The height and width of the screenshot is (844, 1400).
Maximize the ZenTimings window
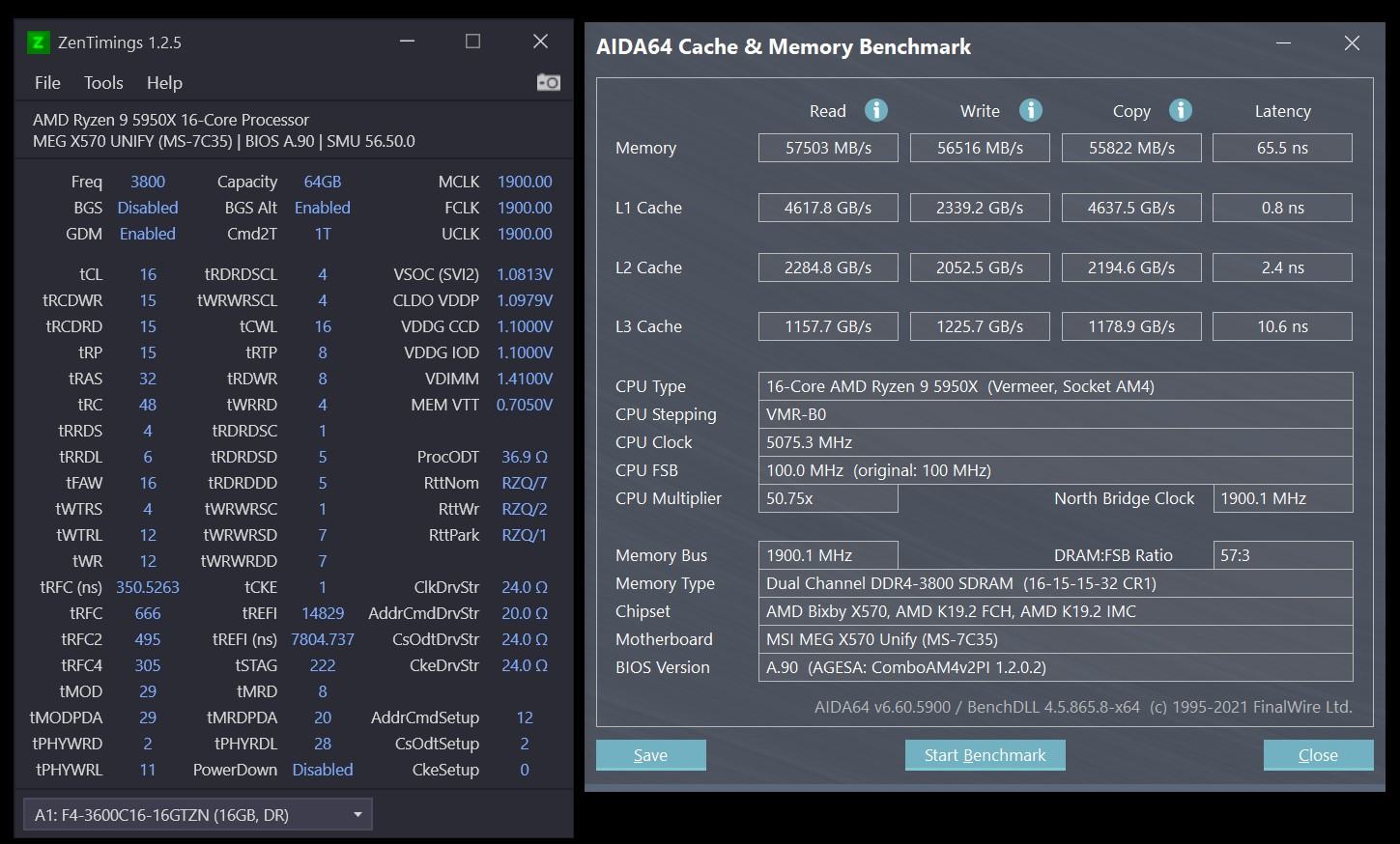tap(472, 42)
